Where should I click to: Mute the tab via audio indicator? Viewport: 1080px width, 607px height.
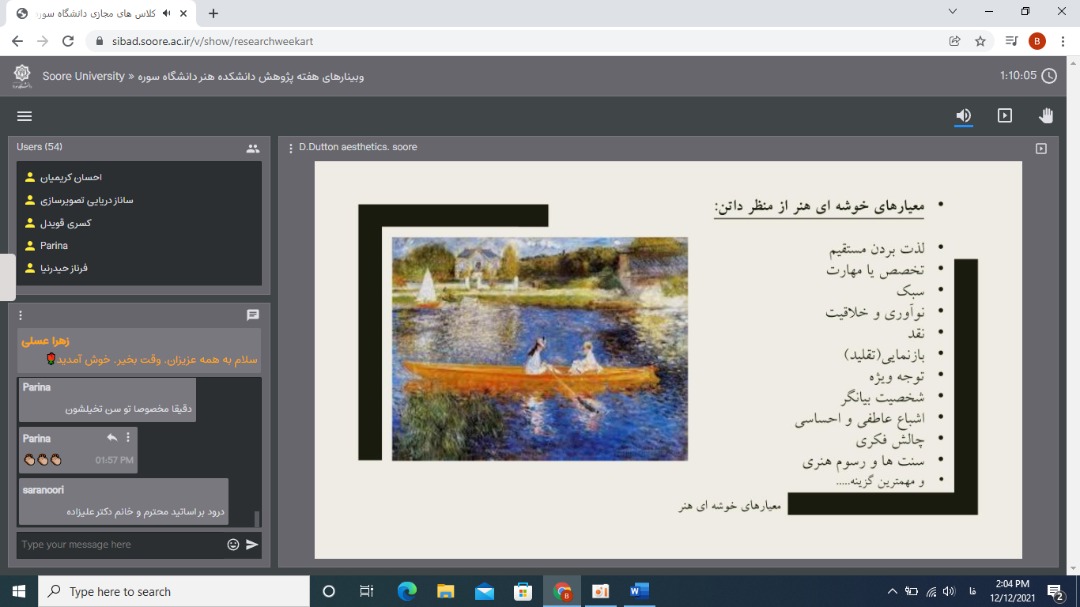point(166,13)
